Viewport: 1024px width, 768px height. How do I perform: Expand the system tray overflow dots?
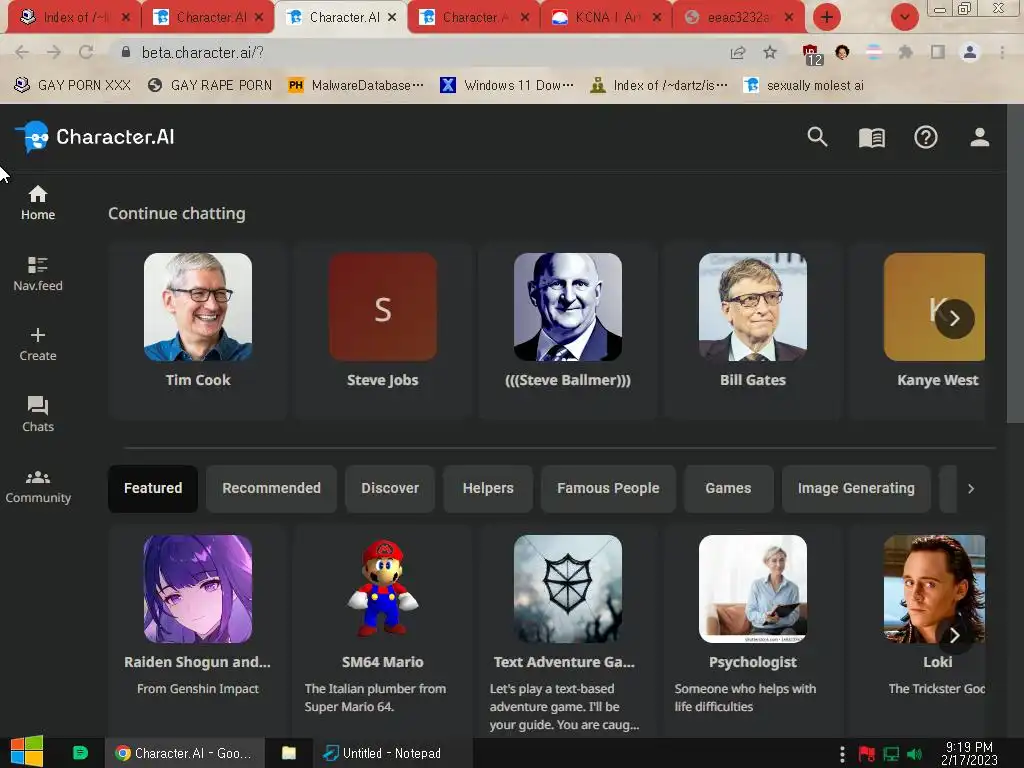(842, 754)
